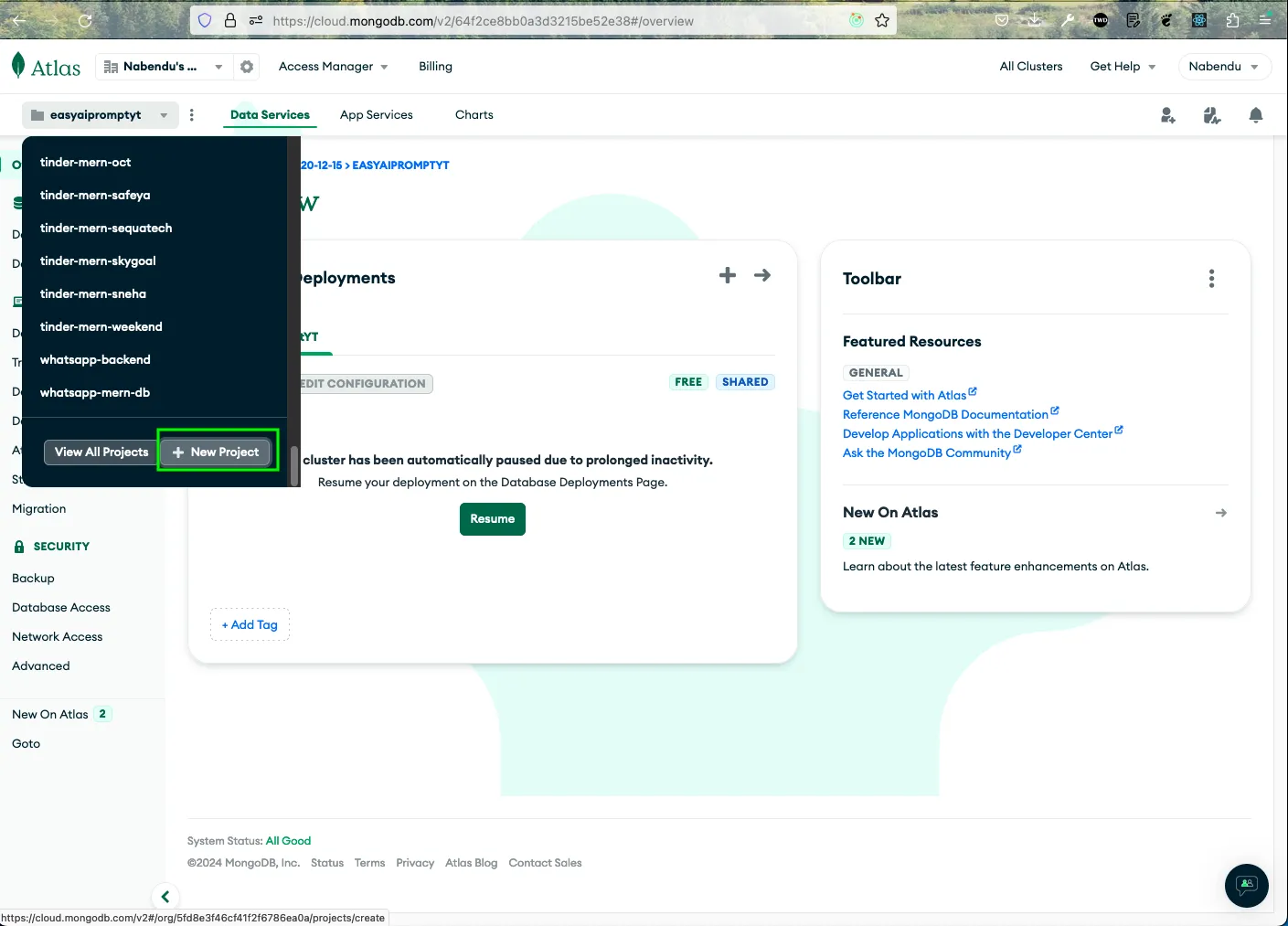
Task: Switch to Charts tab
Action: [474, 115]
